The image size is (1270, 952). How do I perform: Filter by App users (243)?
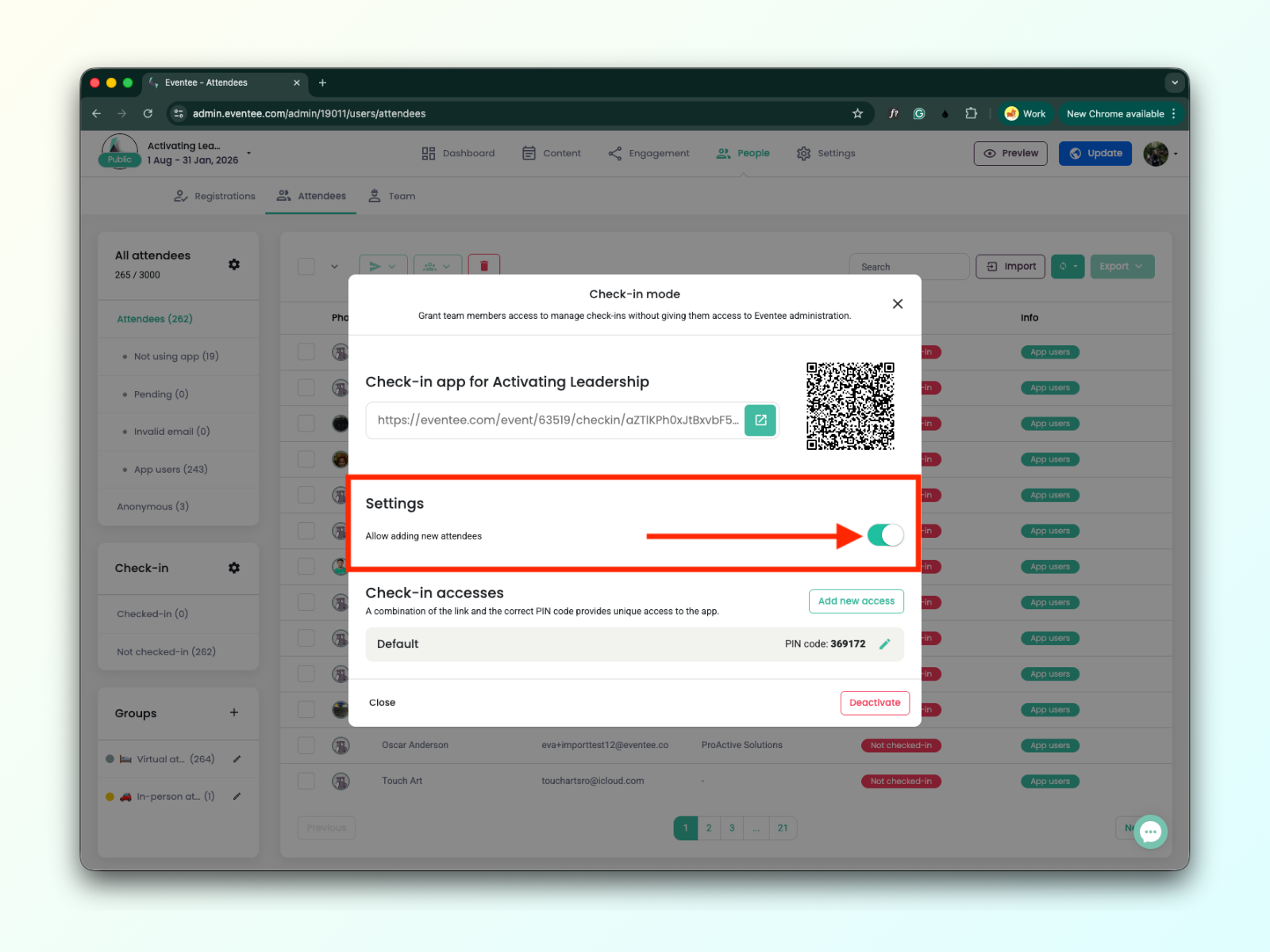pyautogui.click(x=171, y=470)
